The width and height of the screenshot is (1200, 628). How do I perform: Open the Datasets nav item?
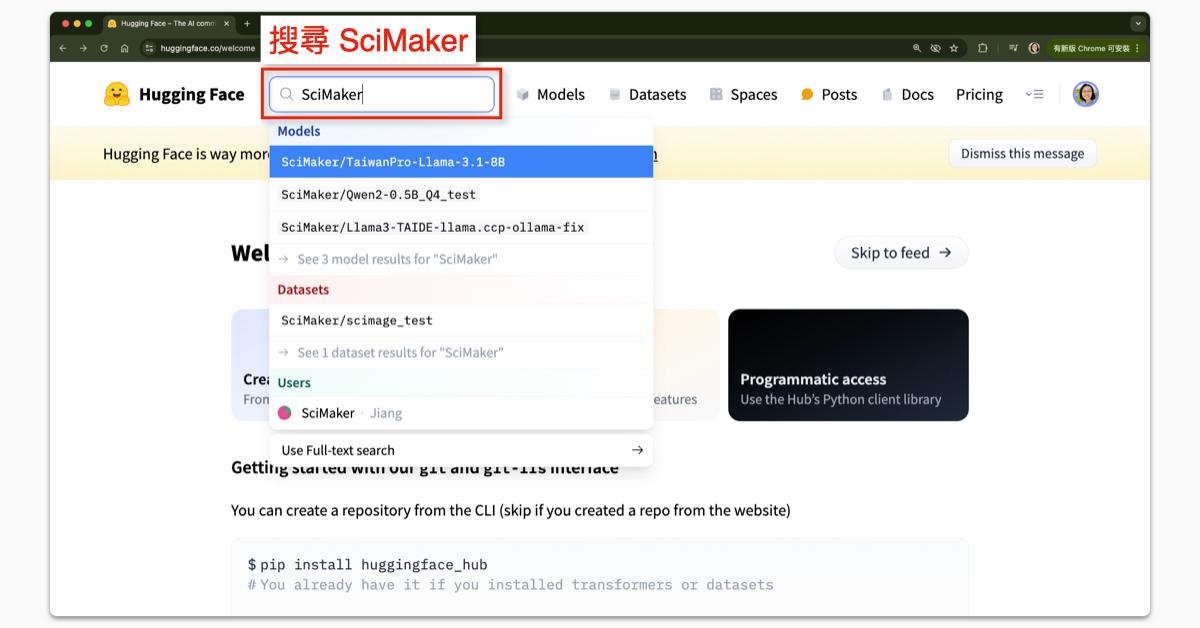pos(647,94)
